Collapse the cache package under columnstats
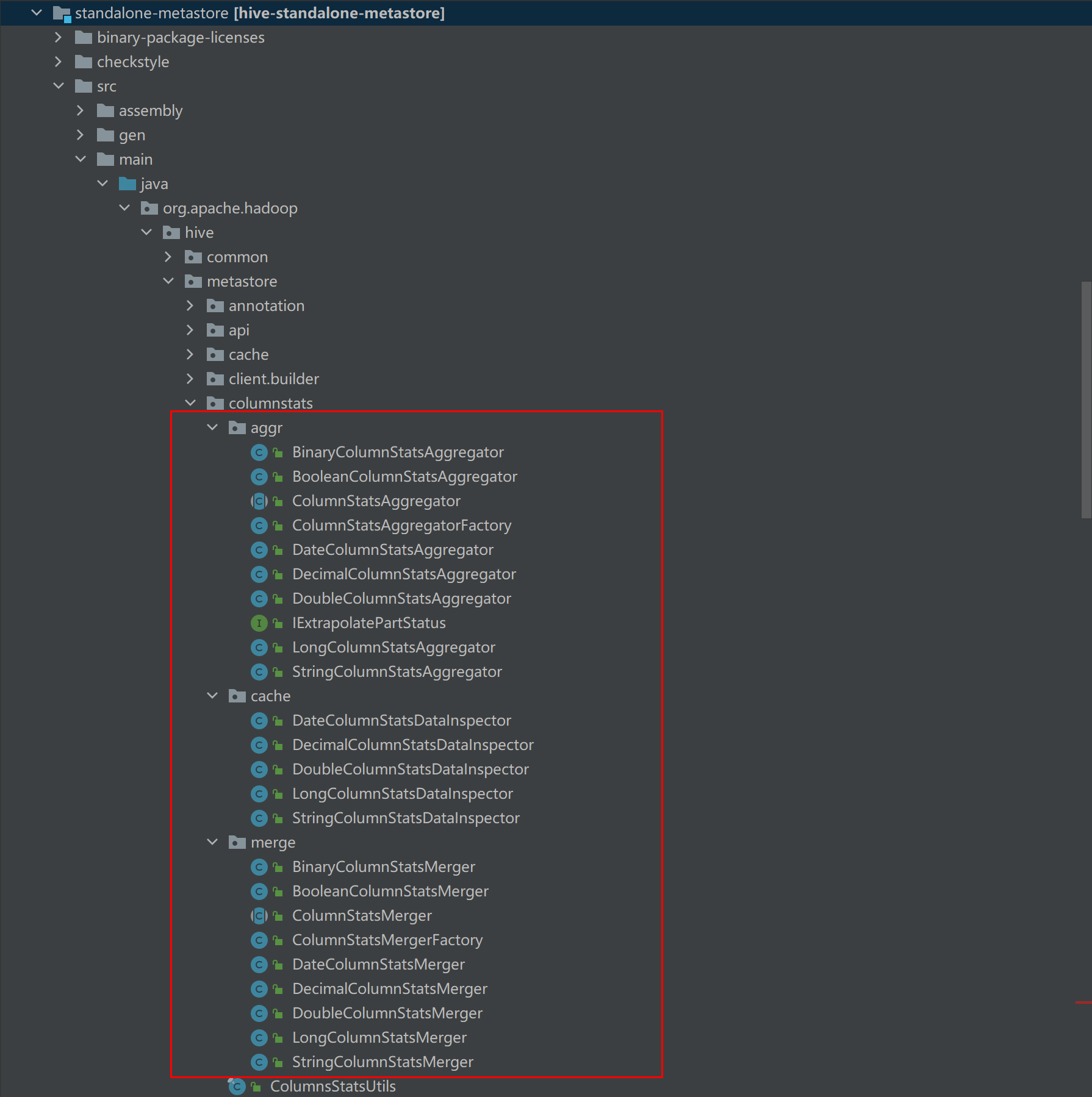1092x1097 pixels. pos(212,696)
